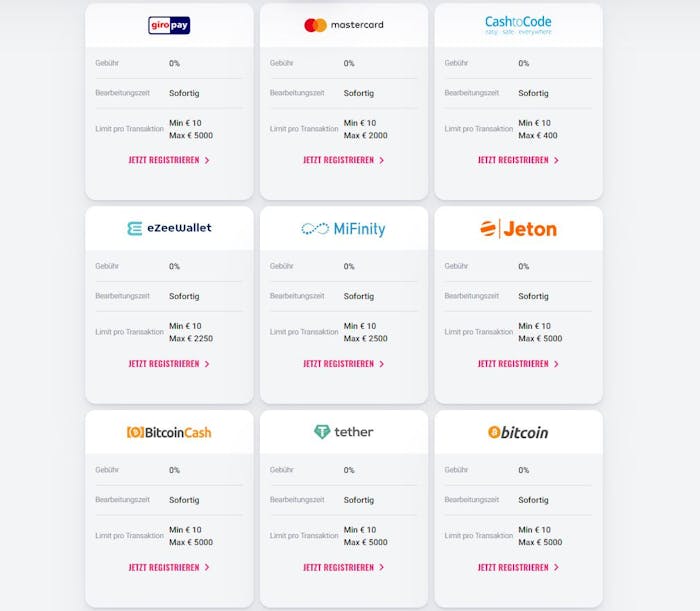Image resolution: width=700 pixels, height=611 pixels.
Task: Select the MiFinity logo
Action: 343,229
